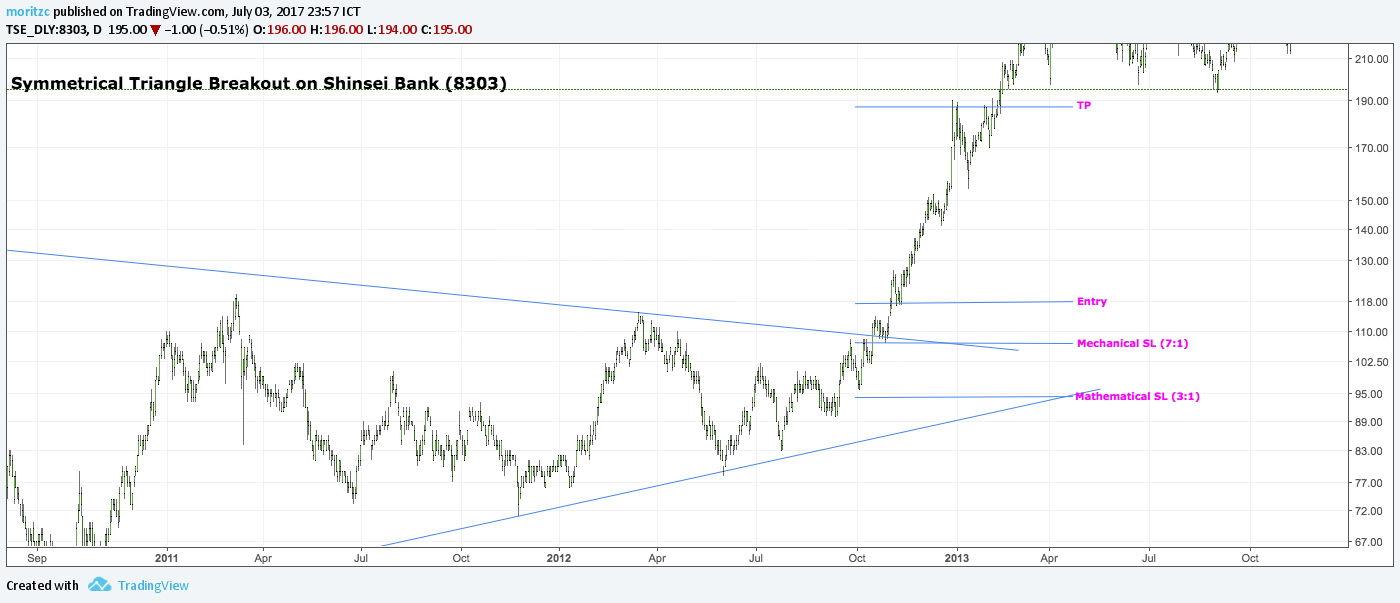This screenshot has height=603, width=1400.
Task: Select the 'Mechanical SL (7:1)' label
Action: [x=1132, y=343]
